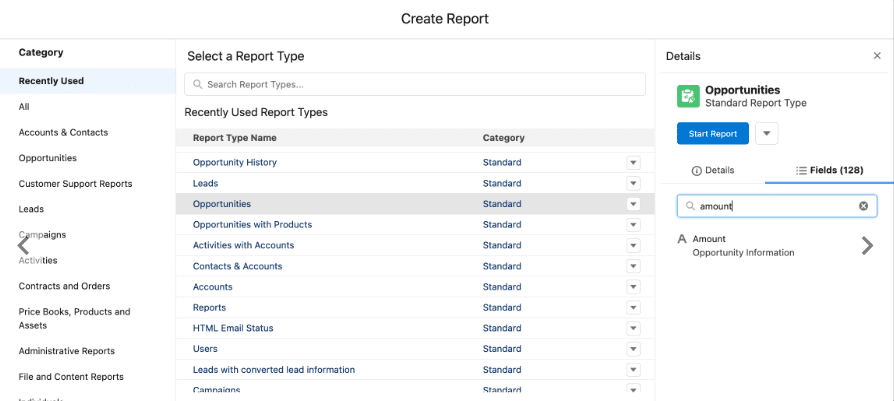Open row dropdown for Leads report type
This screenshot has width=894, height=401.
(x=633, y=183)
